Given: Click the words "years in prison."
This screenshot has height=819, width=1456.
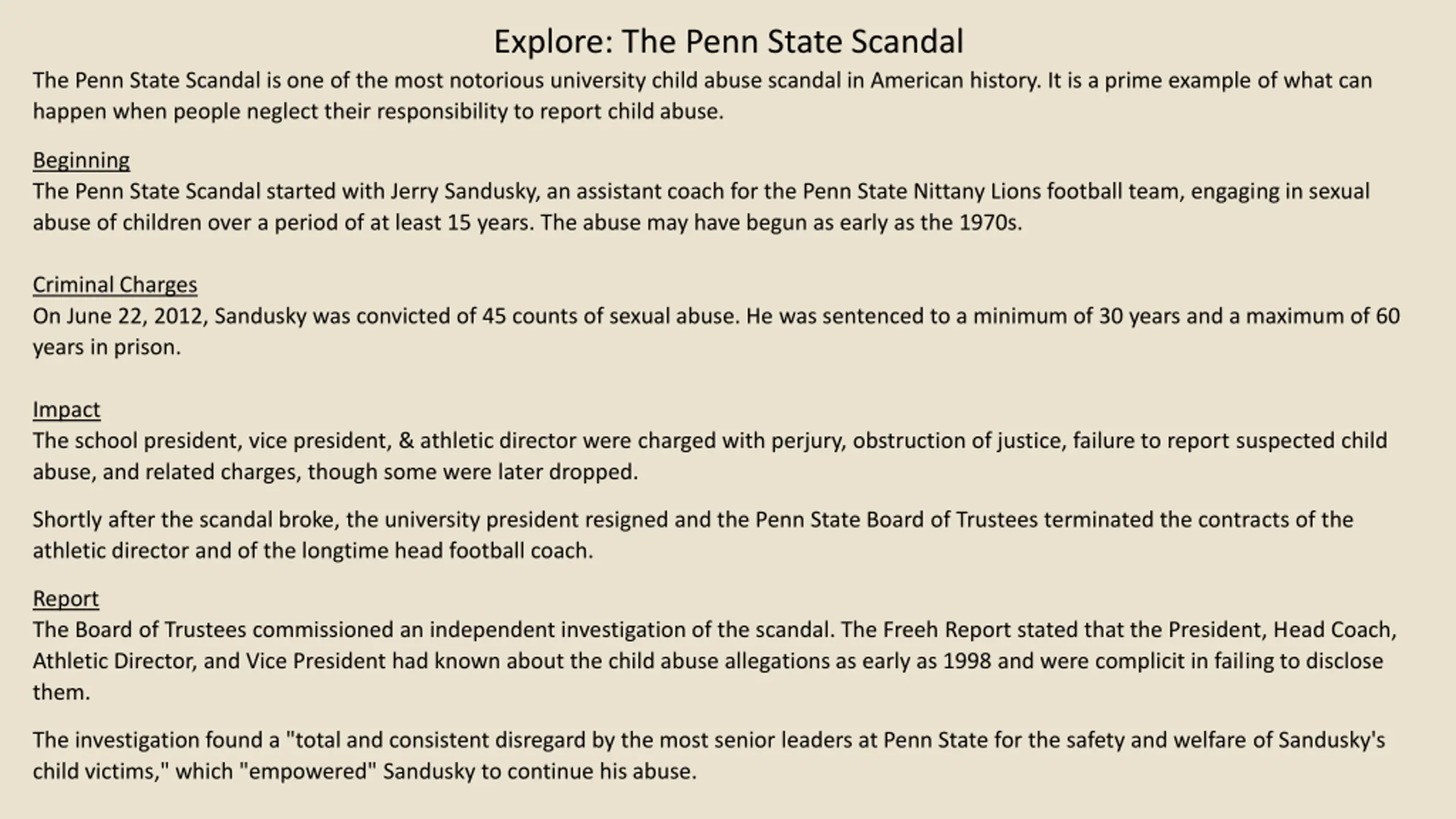Looking at the screenshot, I should [x=106, y=348].
